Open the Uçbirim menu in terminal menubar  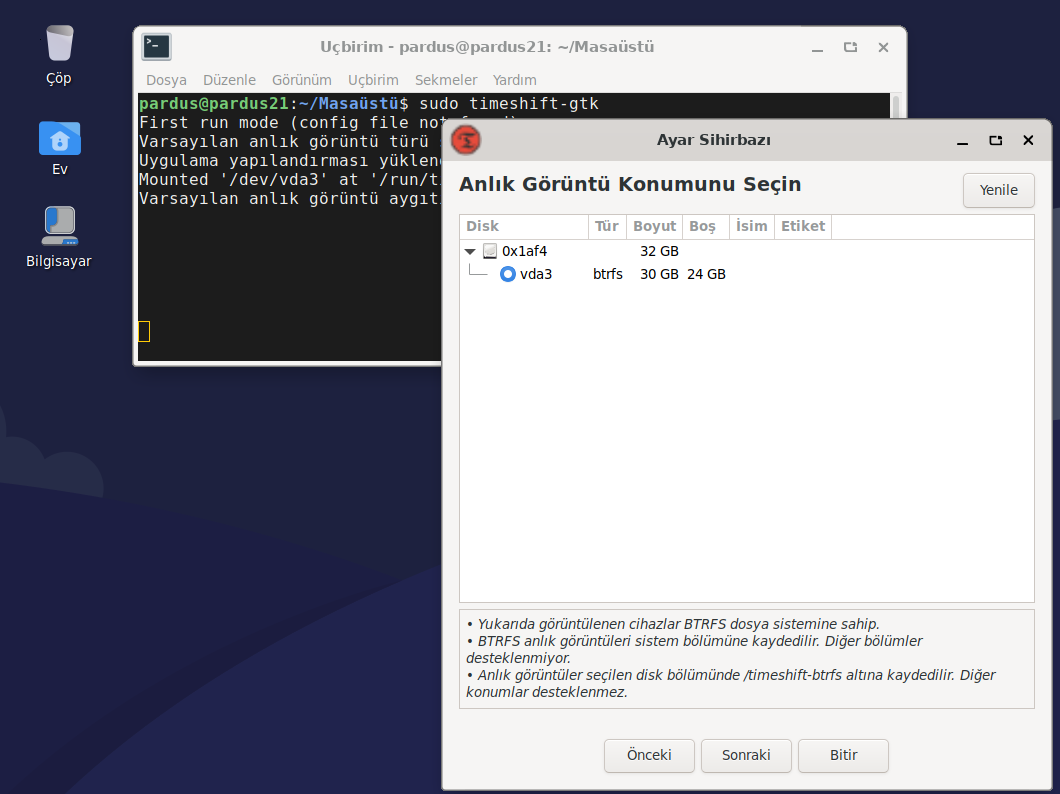[373, 80]
